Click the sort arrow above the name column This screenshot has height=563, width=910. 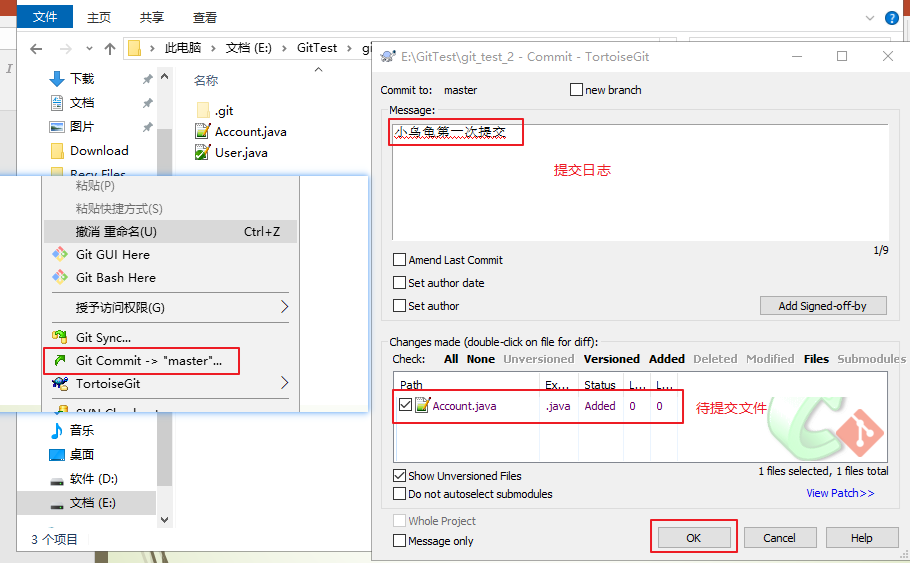(x=318, y=70)
